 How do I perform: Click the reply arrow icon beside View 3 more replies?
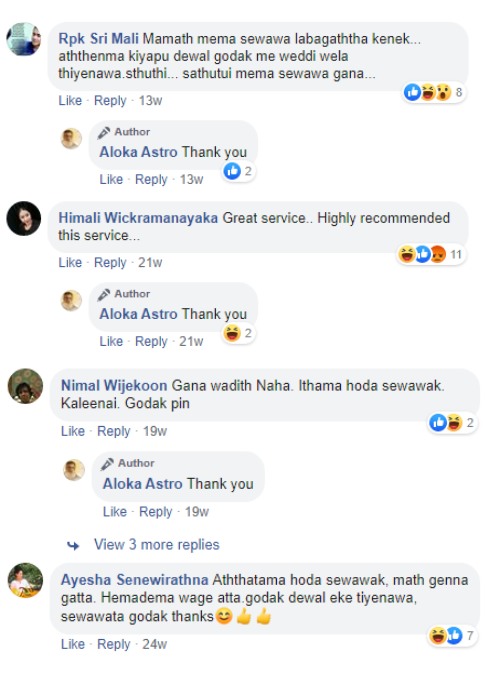point(73,545)
